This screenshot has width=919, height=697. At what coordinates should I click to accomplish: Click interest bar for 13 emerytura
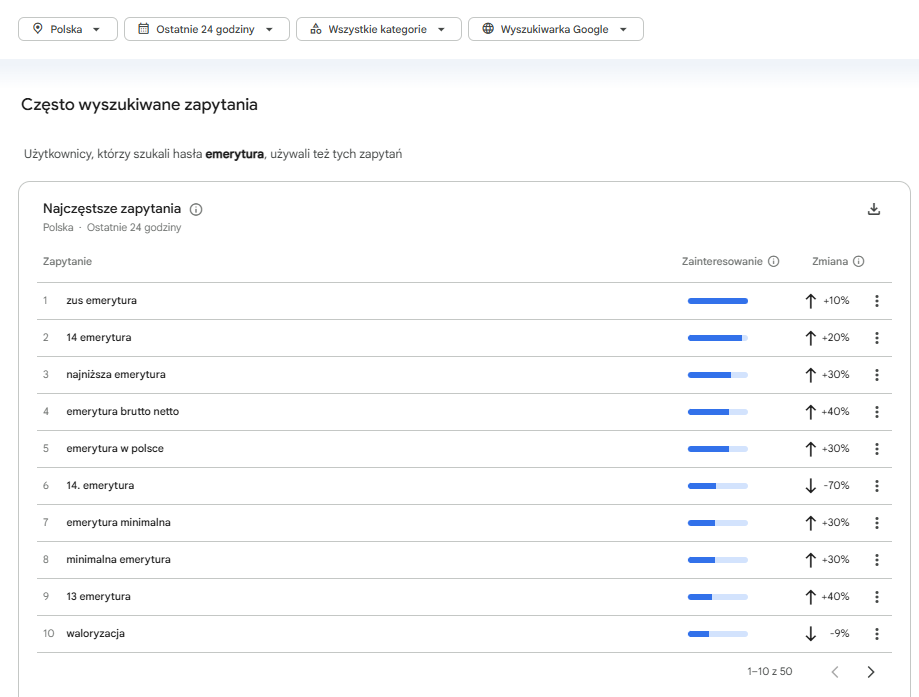click(x=718, y=597)
